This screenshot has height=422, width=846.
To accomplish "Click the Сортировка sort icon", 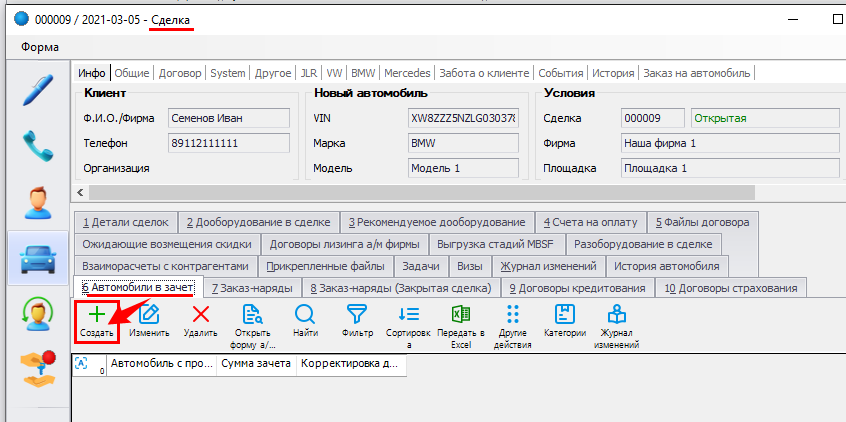I will point(408,315).
